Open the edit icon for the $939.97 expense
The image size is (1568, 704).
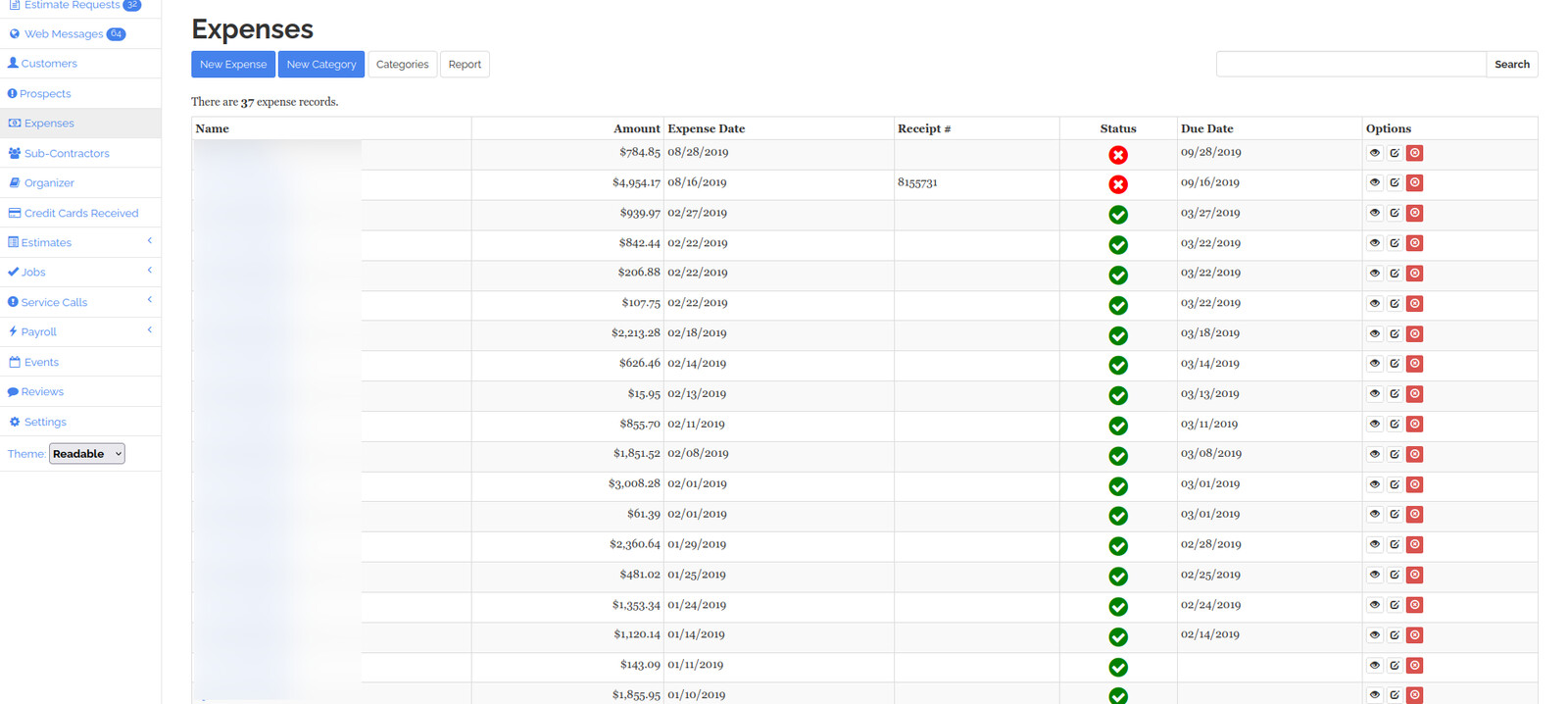(x=1395, y=213)
